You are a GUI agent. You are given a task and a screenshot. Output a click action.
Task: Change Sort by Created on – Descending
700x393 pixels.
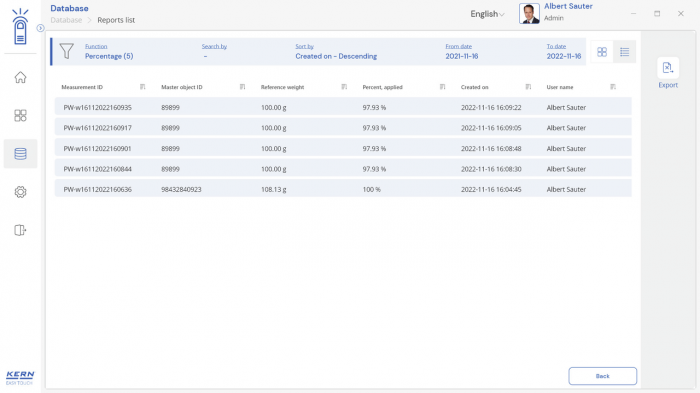click(336, 52)
